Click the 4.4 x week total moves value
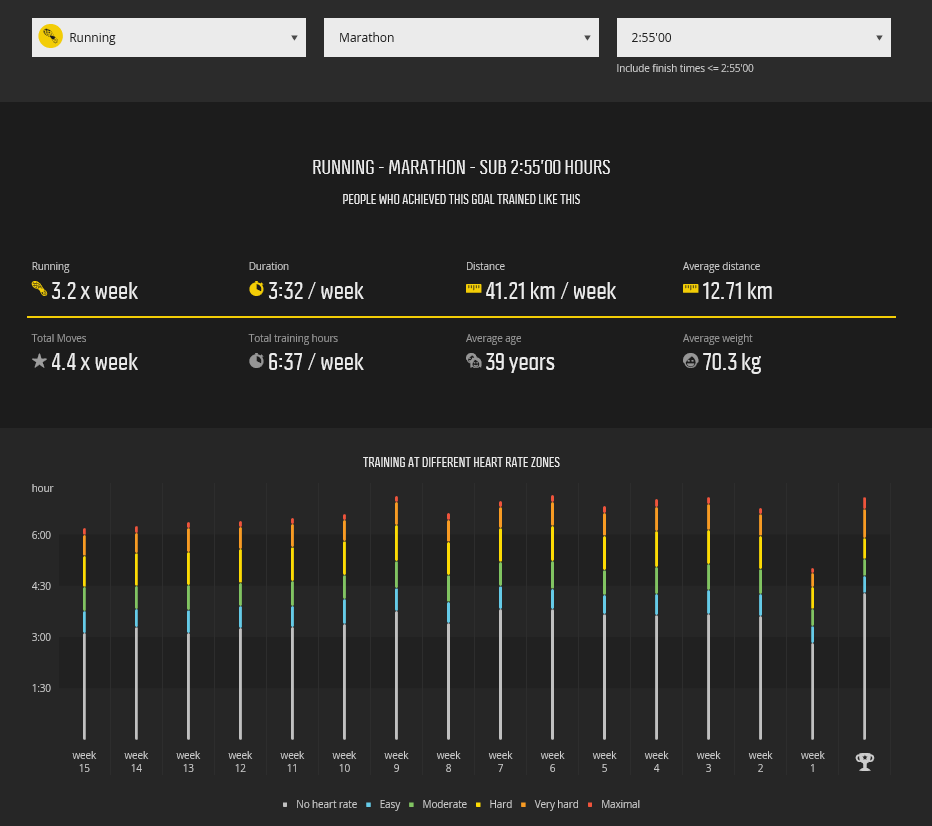The height and width of the screenshot is (826, 932). click(95, 362)
